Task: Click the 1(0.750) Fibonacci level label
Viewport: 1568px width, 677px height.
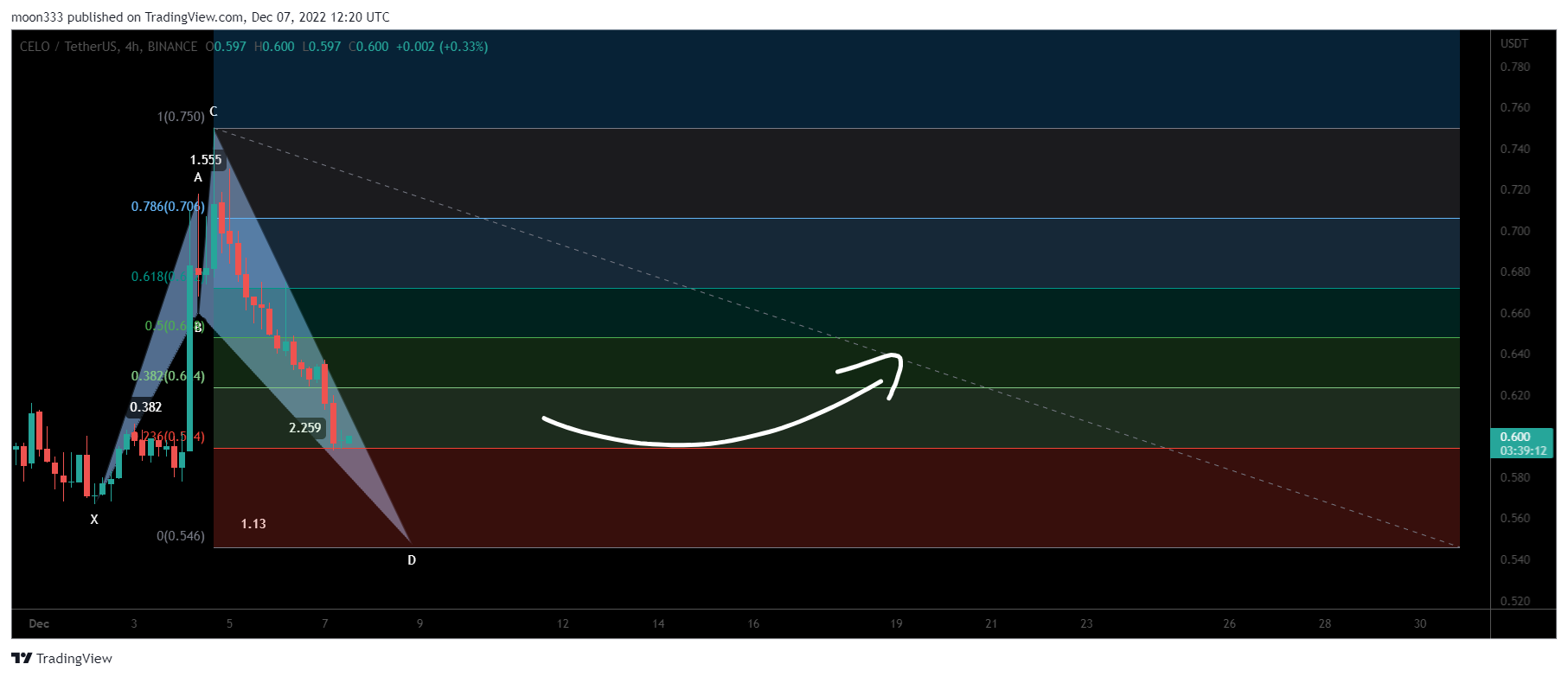Action: point(181,116)
